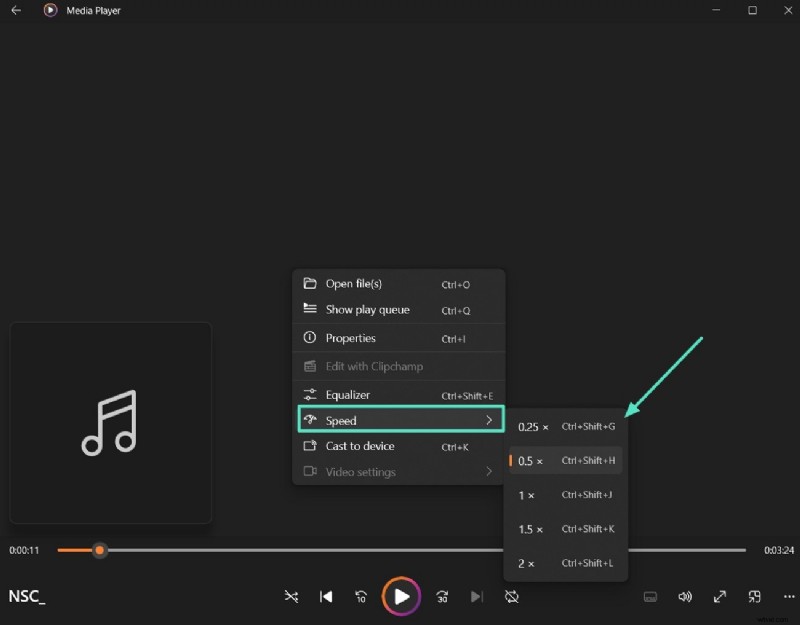Skip back 10 seconds
Image resolution: width=800 pixels, height=625 pixels.
pyautogui.click(x=361, y=596)
